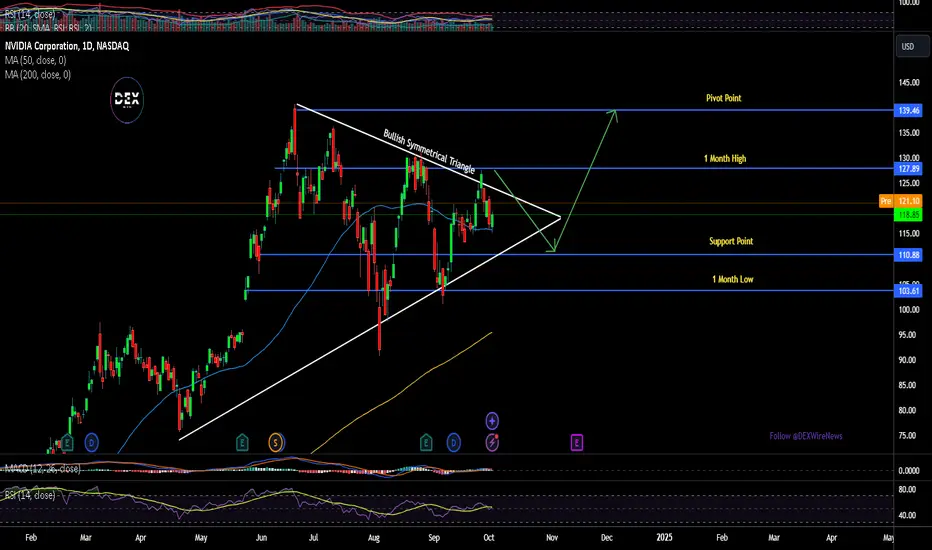The width and height of the screenshot is (932, 550).
Task: Select the Bullish Symmetrical Triangle label
Action: [x=429, y=151]
